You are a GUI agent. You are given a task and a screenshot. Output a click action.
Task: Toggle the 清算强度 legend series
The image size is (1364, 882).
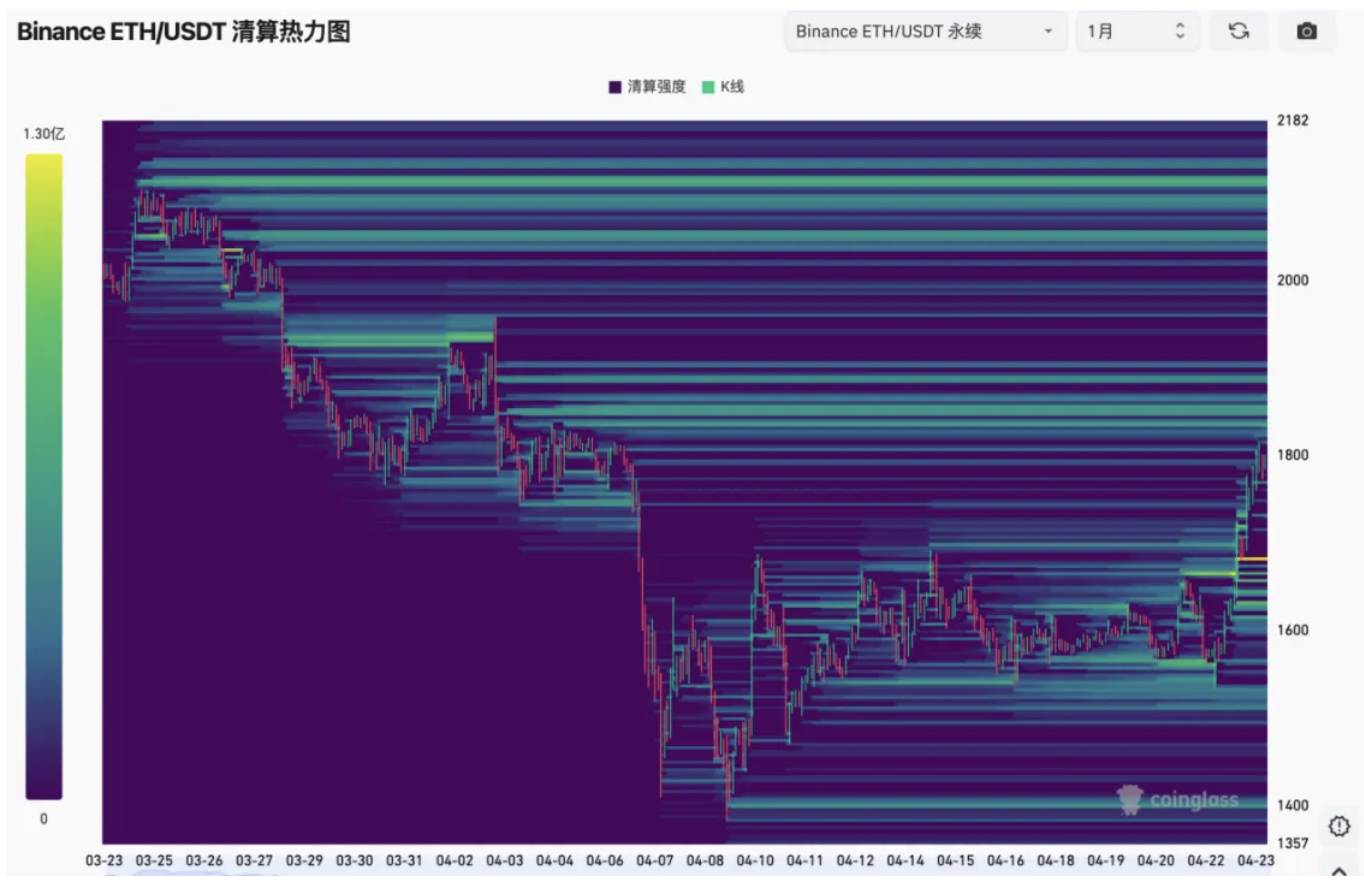[647, 87]
